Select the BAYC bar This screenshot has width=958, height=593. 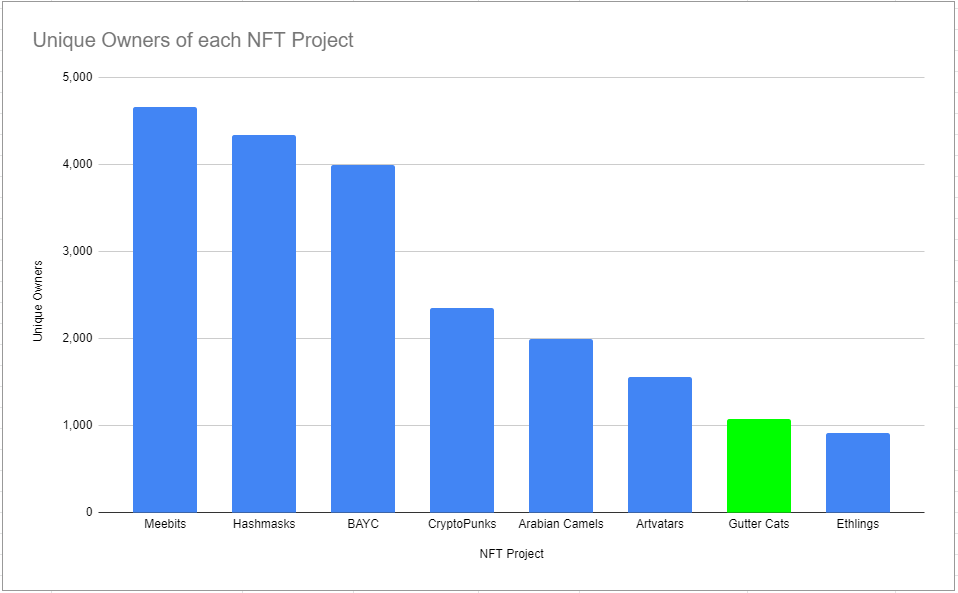(363, 339)
